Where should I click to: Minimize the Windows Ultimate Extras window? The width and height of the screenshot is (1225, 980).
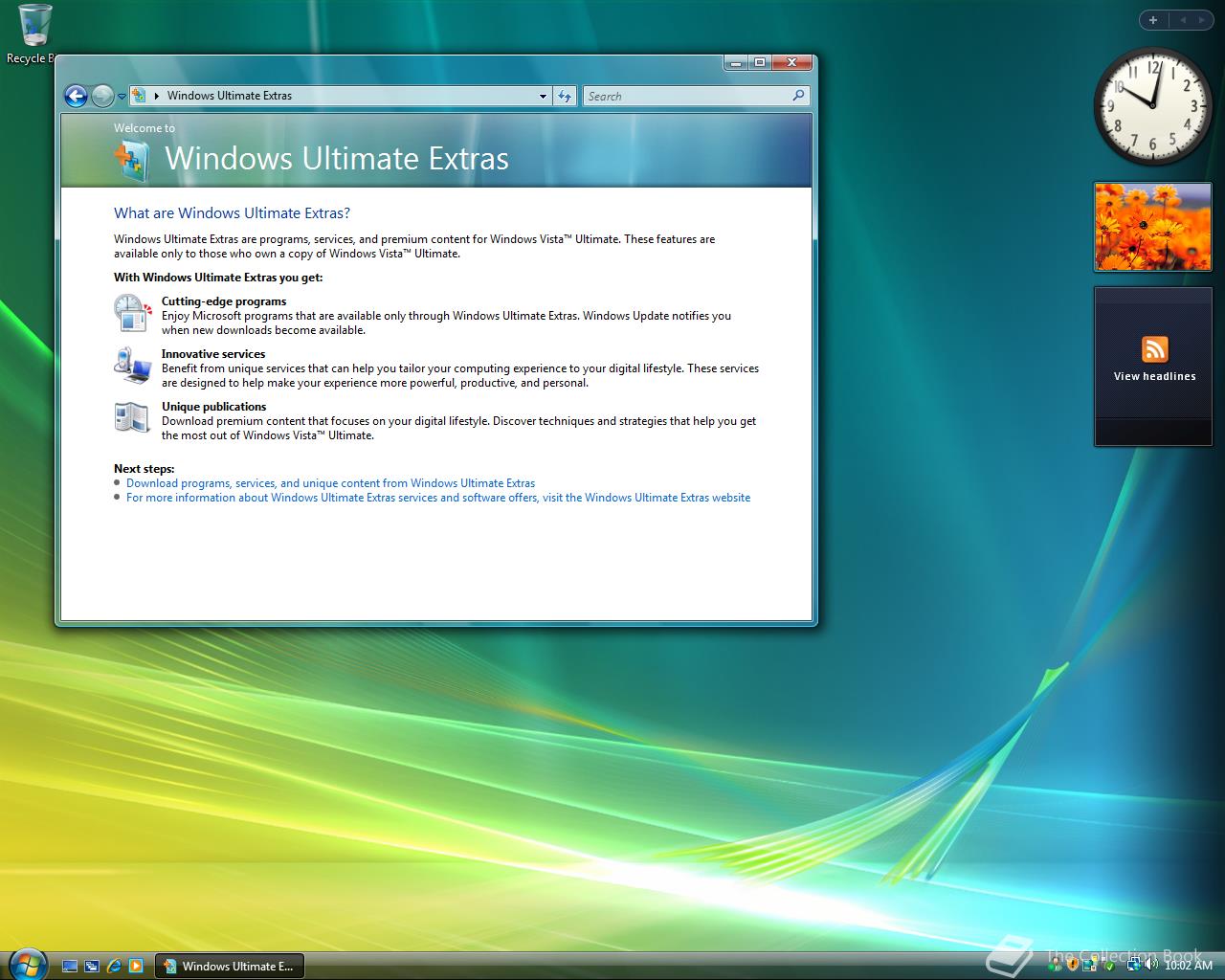[x=735, y=63]
